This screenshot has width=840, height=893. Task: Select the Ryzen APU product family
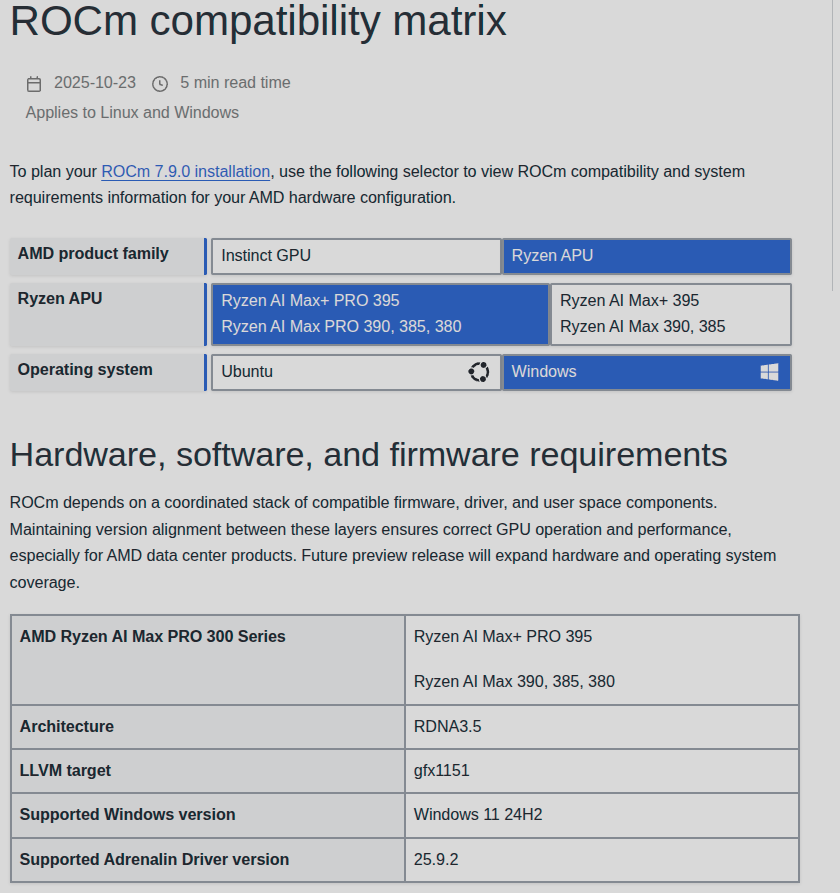(647, 256)
